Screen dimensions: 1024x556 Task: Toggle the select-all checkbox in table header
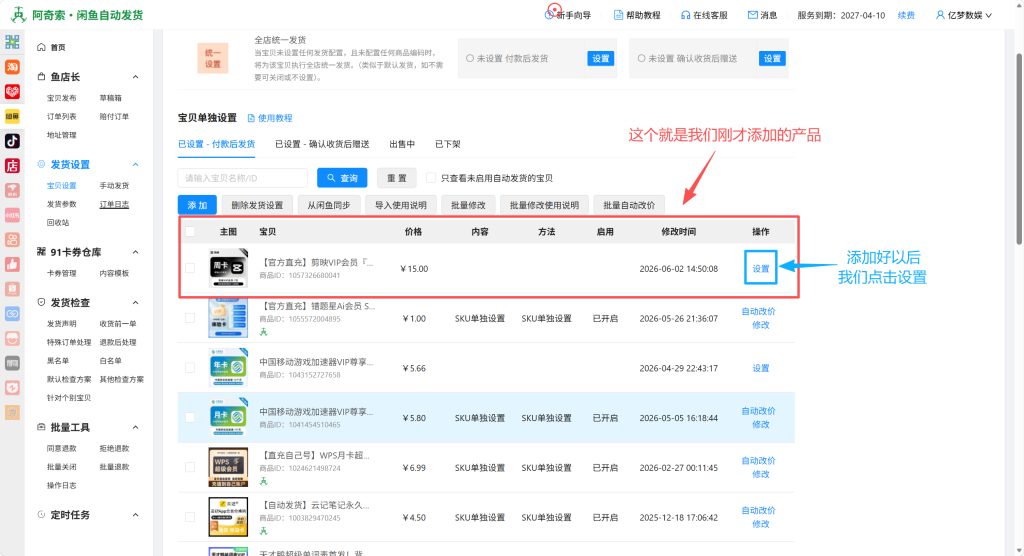[190, 231]
